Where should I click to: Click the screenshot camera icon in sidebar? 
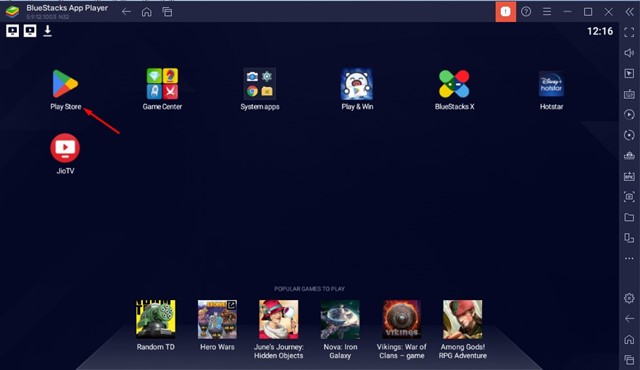[x=629, y=197]
